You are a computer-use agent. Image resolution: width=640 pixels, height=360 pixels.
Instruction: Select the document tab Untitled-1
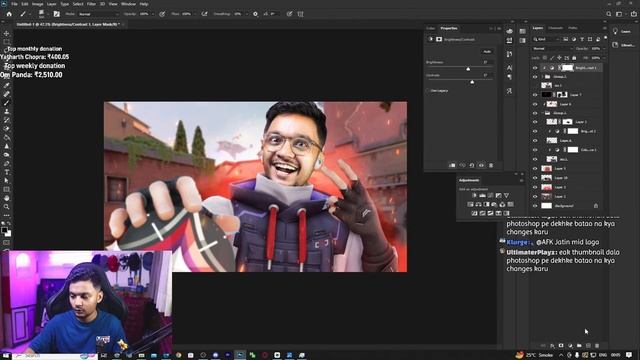coord(67,24)
